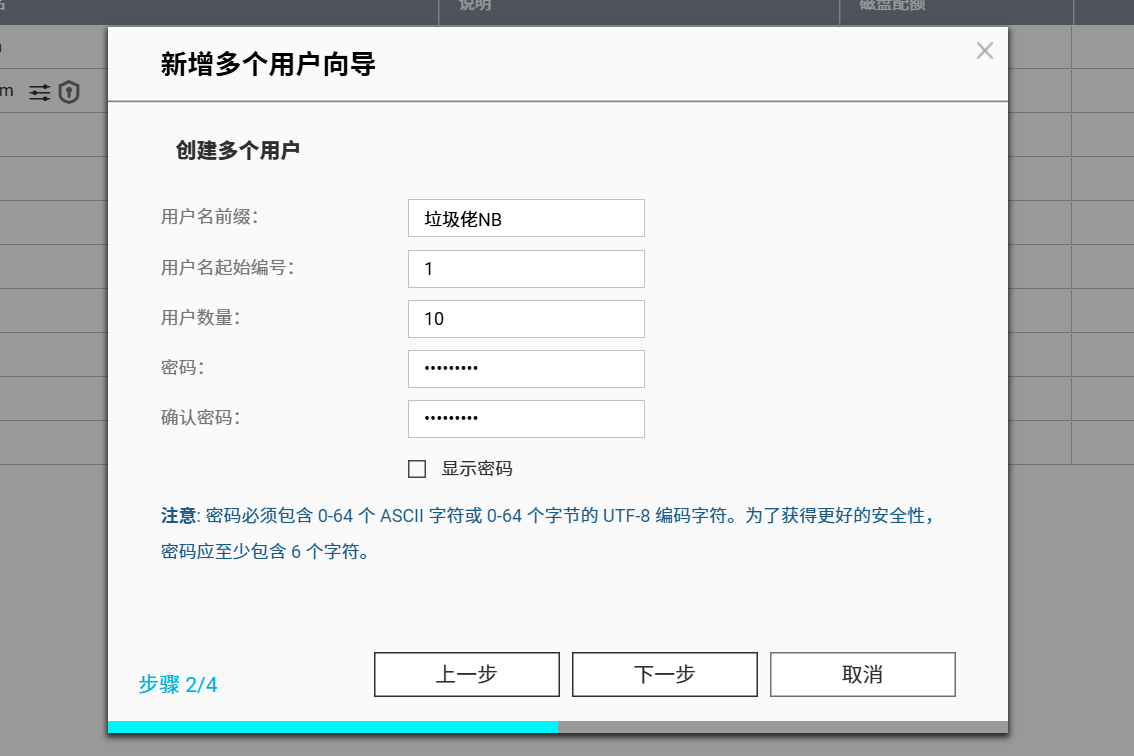Viewport: 1134px width, 756px height.
Task: Close the 新增多个用户向导 dialog
Action: click(984, 51)
